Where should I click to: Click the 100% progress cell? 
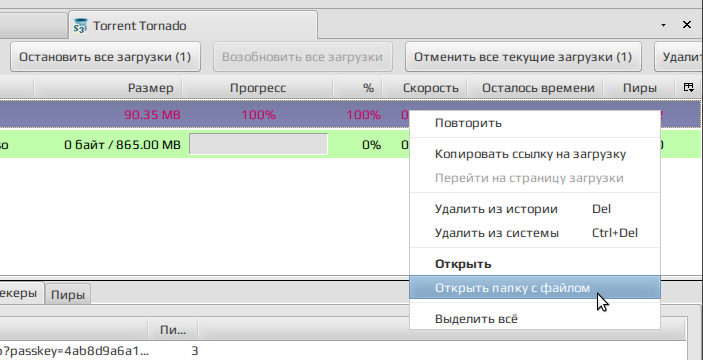258,115
